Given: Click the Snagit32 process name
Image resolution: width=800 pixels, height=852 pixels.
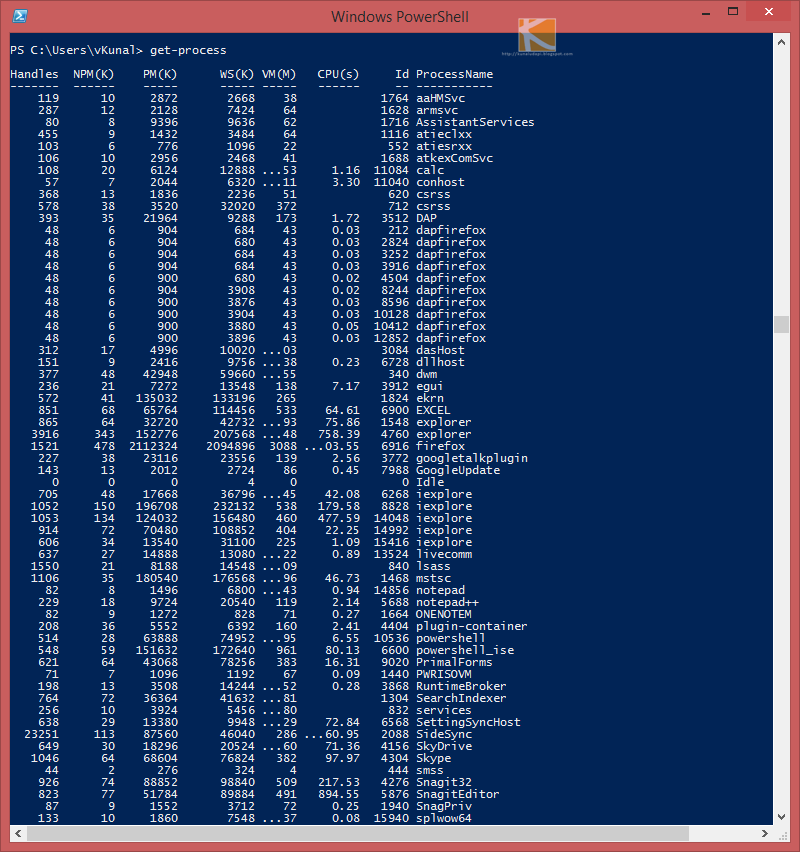Looking at the screenshot, I should click(x=444, y=782).
